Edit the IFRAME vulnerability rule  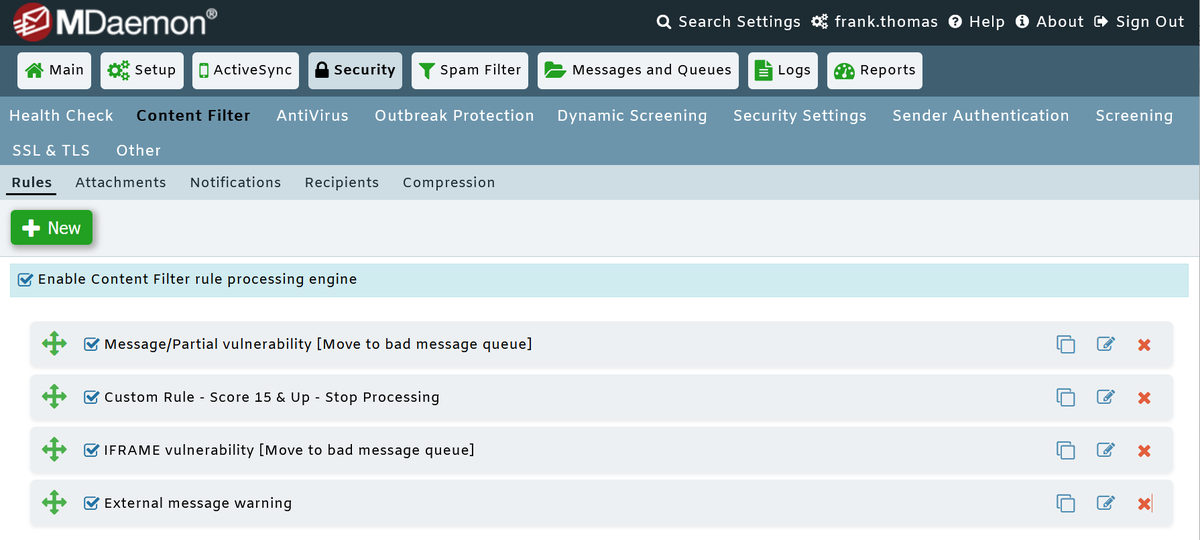click(x=1105, y=450)
